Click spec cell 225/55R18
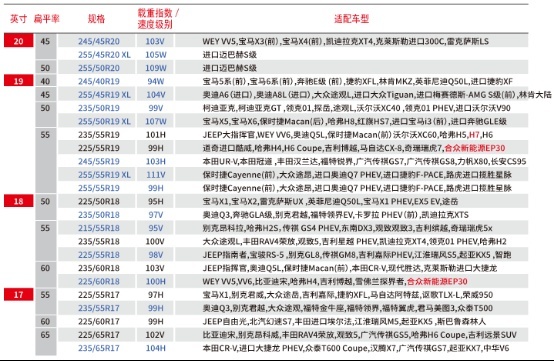The image size is (554, 361). point(99,255)
